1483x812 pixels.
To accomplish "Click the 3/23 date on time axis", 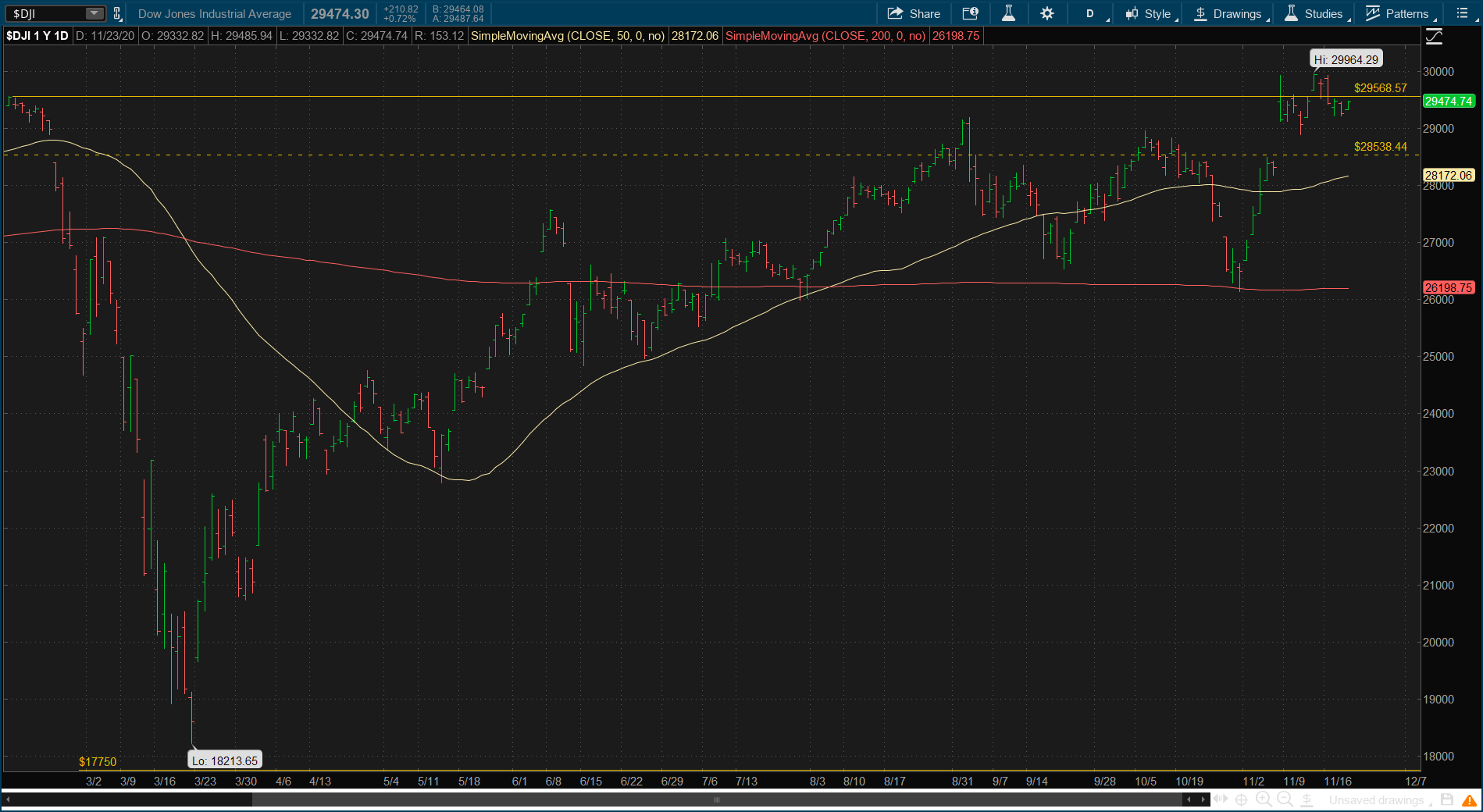I will pos(205,781).
